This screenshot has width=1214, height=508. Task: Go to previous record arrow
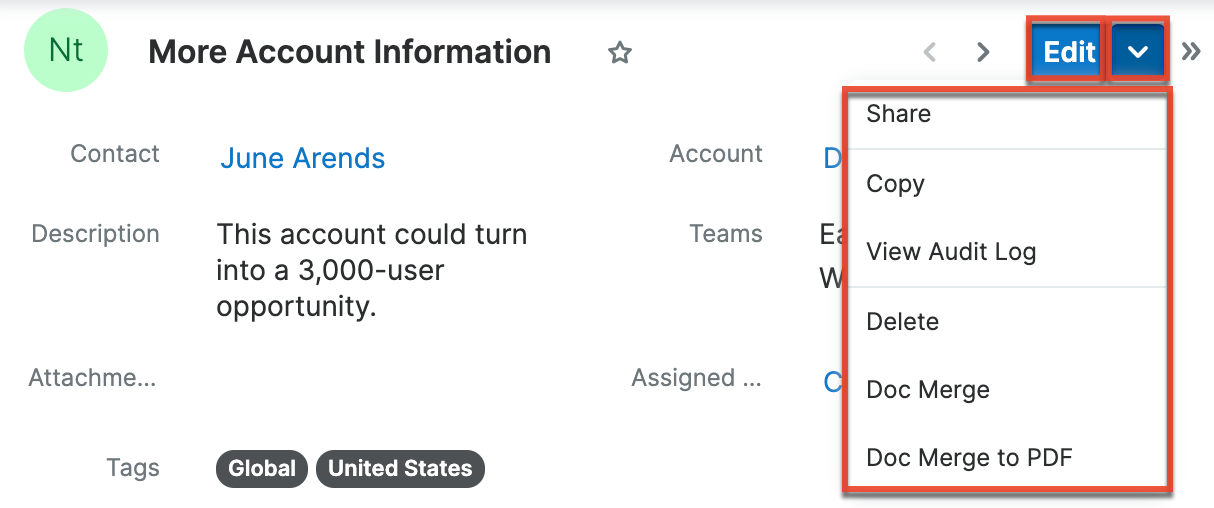pos(929,52)
